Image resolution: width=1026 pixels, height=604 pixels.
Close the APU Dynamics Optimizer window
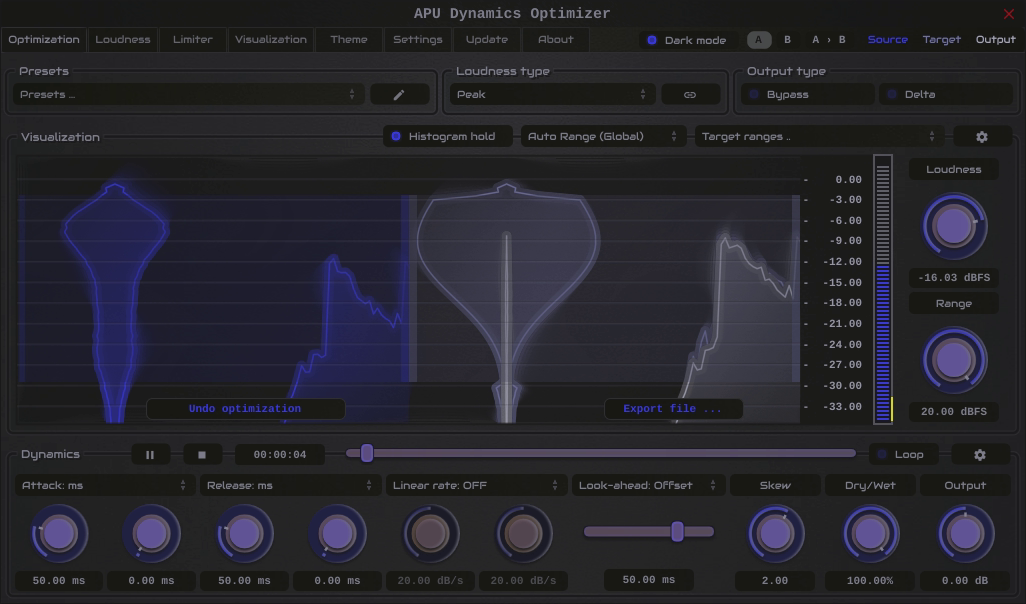point(1008,14)
